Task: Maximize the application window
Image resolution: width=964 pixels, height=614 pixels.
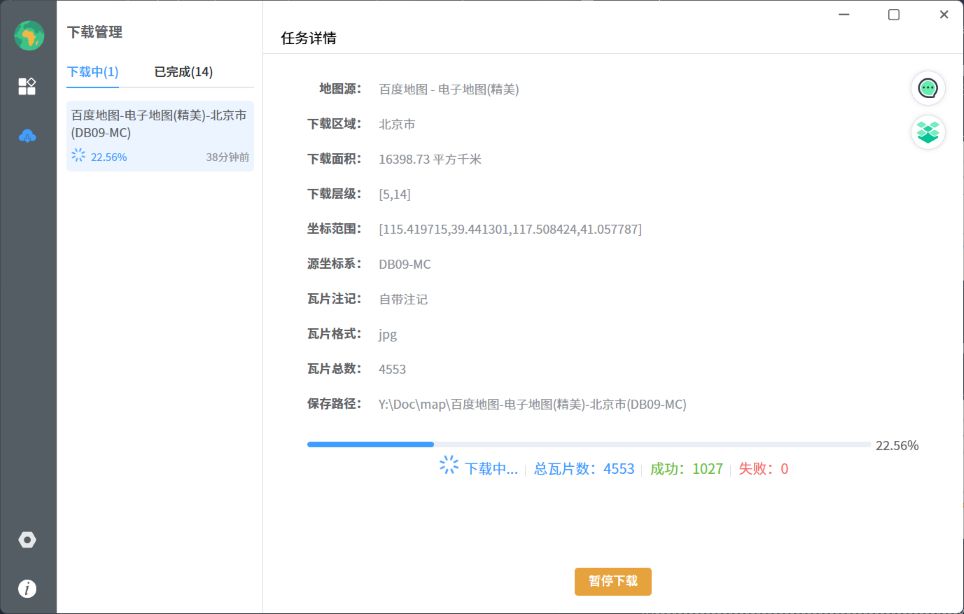Action: pyautogui.click(x=894, y=14)
